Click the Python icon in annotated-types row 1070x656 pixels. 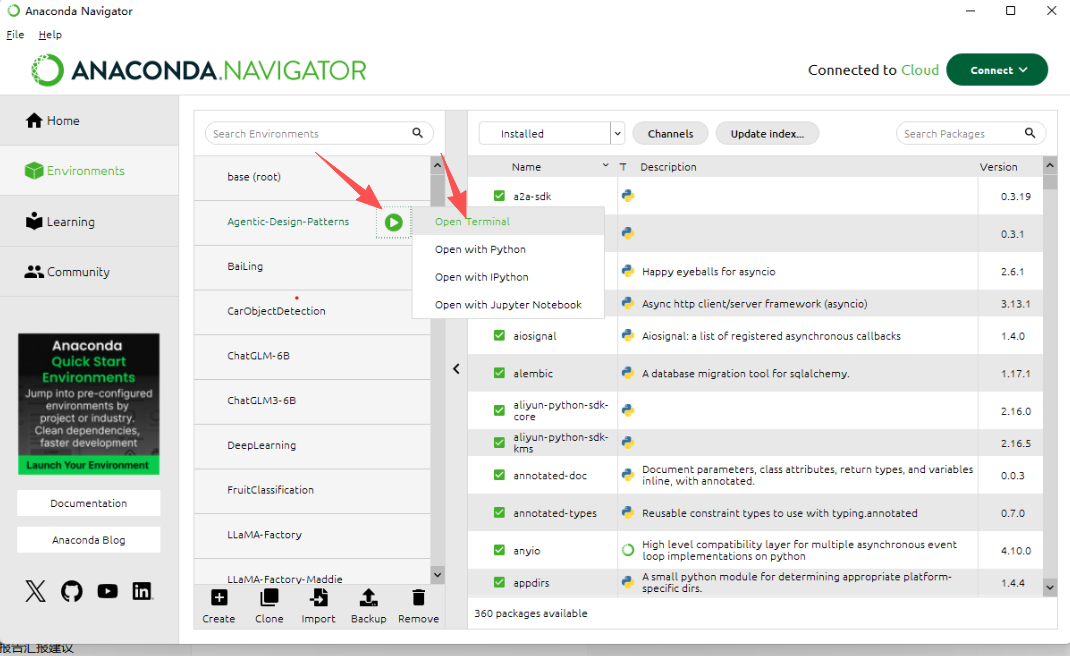[x=628, y=513]
